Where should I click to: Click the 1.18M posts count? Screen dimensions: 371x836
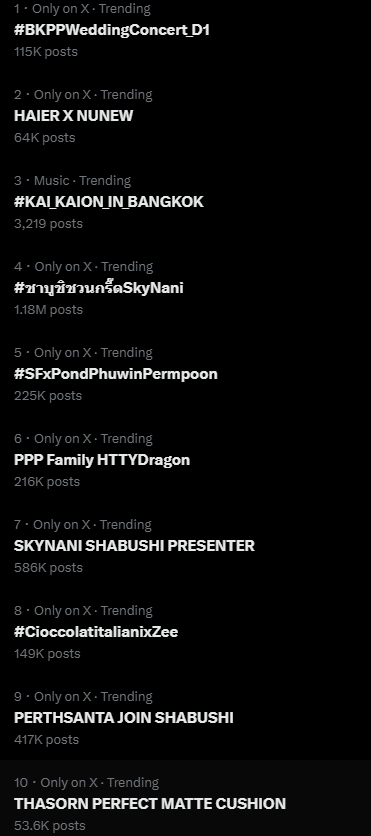[48, 309]
